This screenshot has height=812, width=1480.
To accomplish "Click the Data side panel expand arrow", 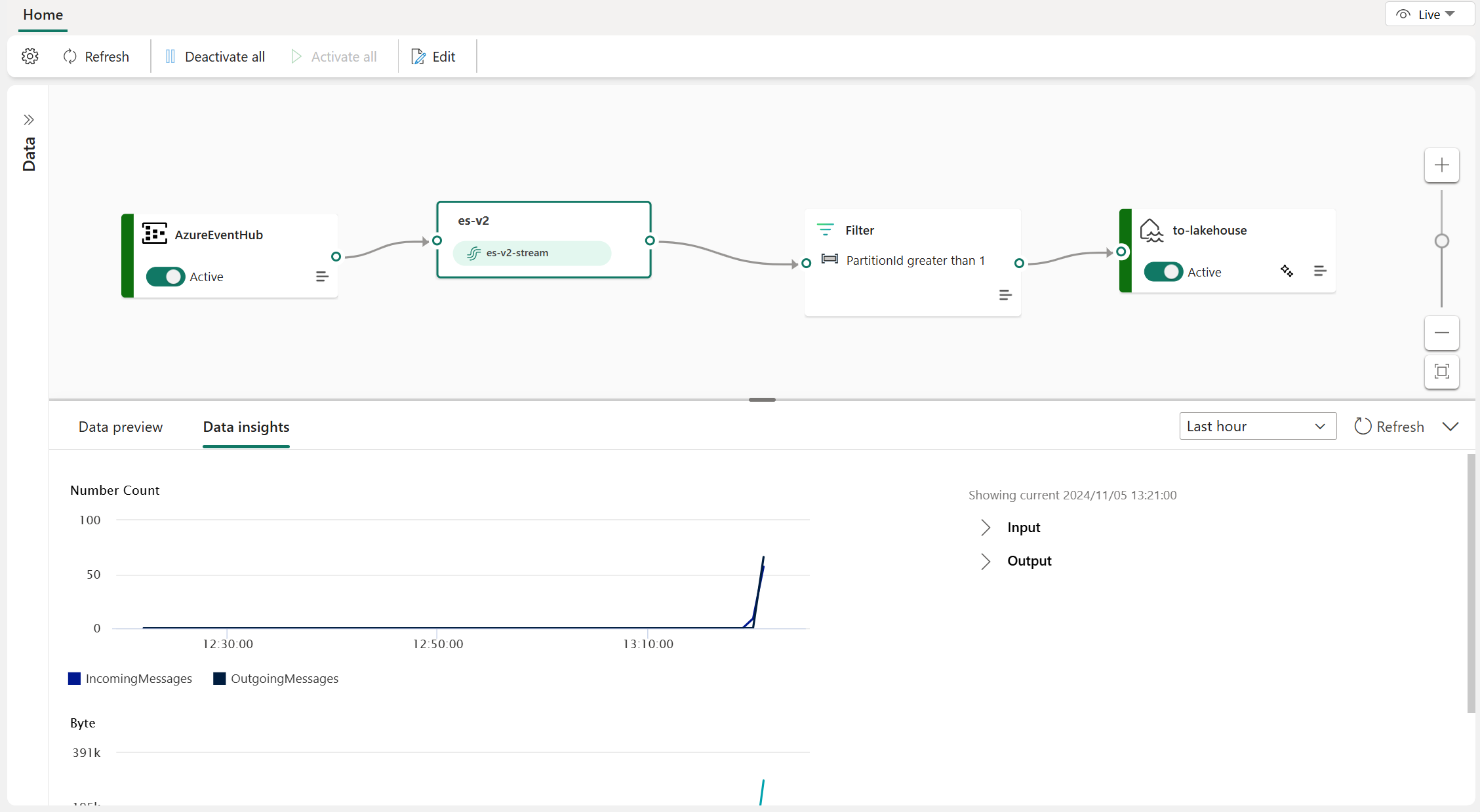I will (28, 119).
